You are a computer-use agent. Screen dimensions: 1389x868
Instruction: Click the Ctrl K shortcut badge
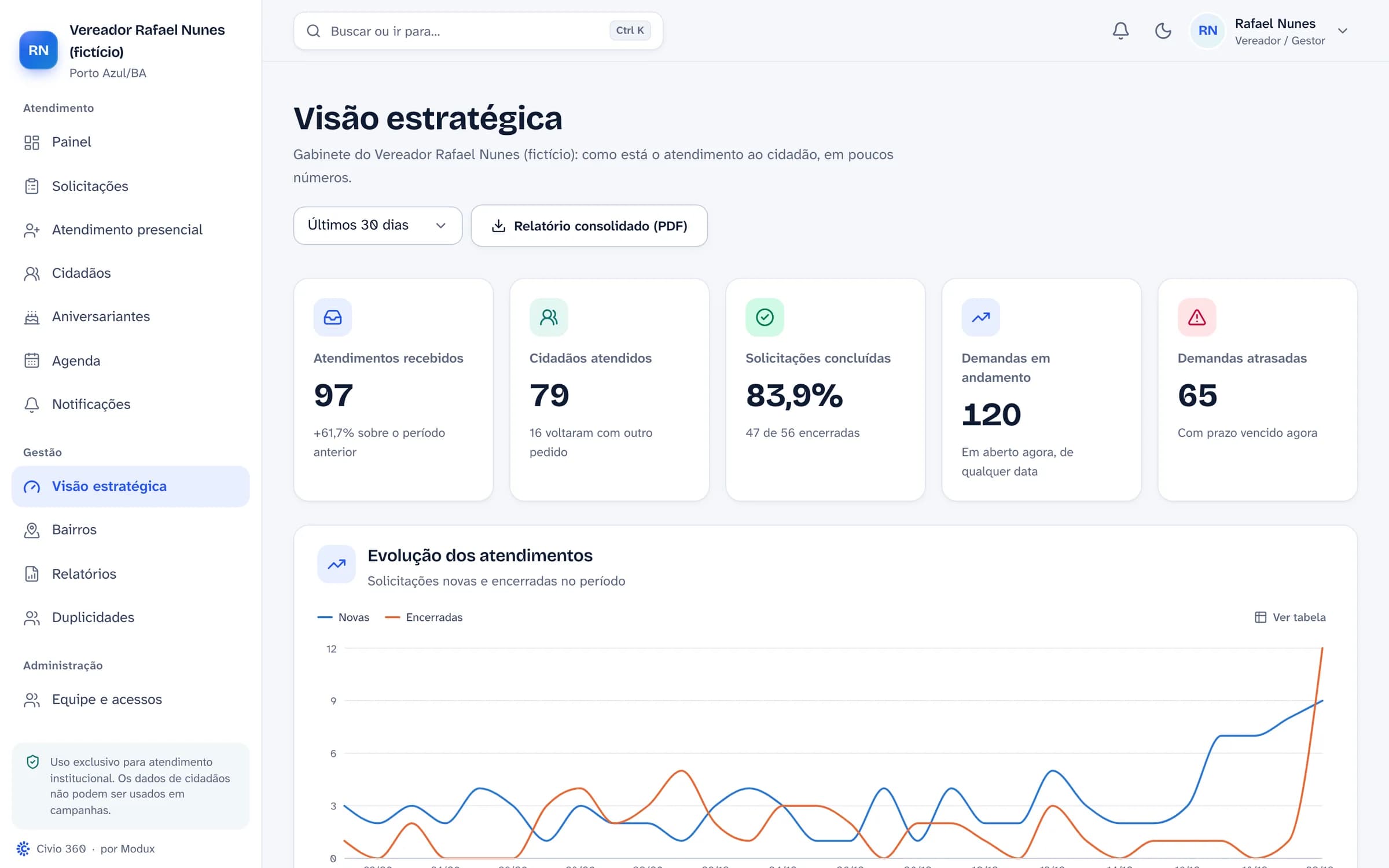click(630, 31)
